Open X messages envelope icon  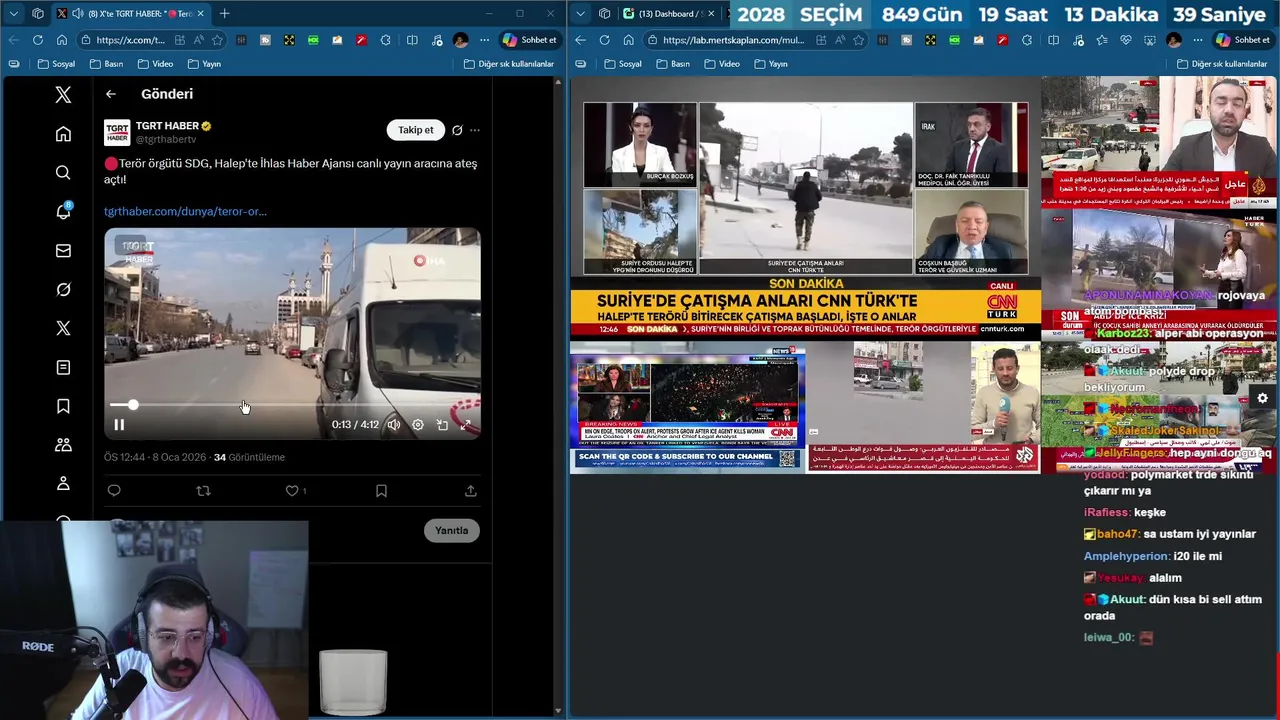(63, 251)
